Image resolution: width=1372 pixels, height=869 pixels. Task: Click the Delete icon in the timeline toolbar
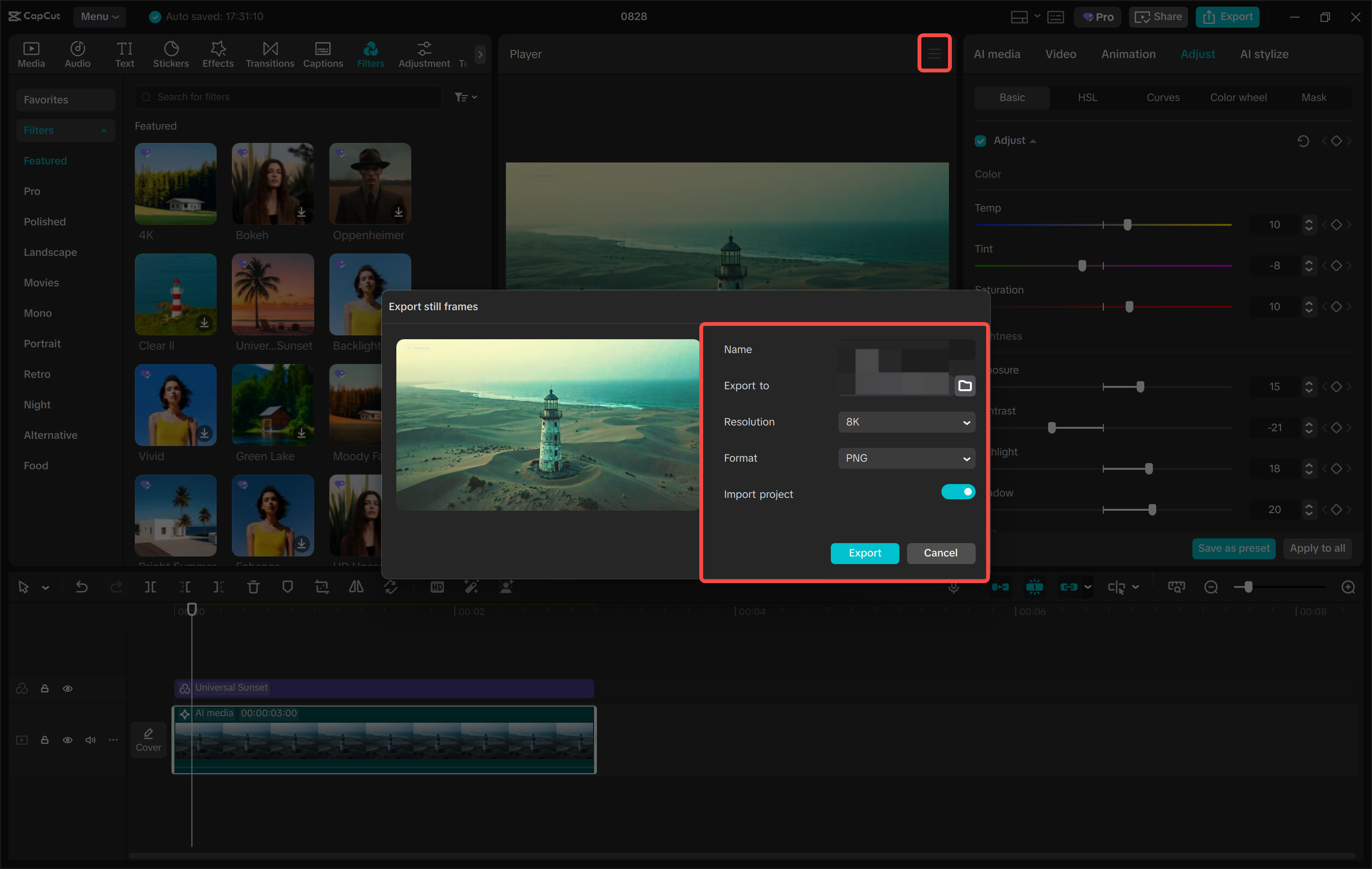pos(253,587)
